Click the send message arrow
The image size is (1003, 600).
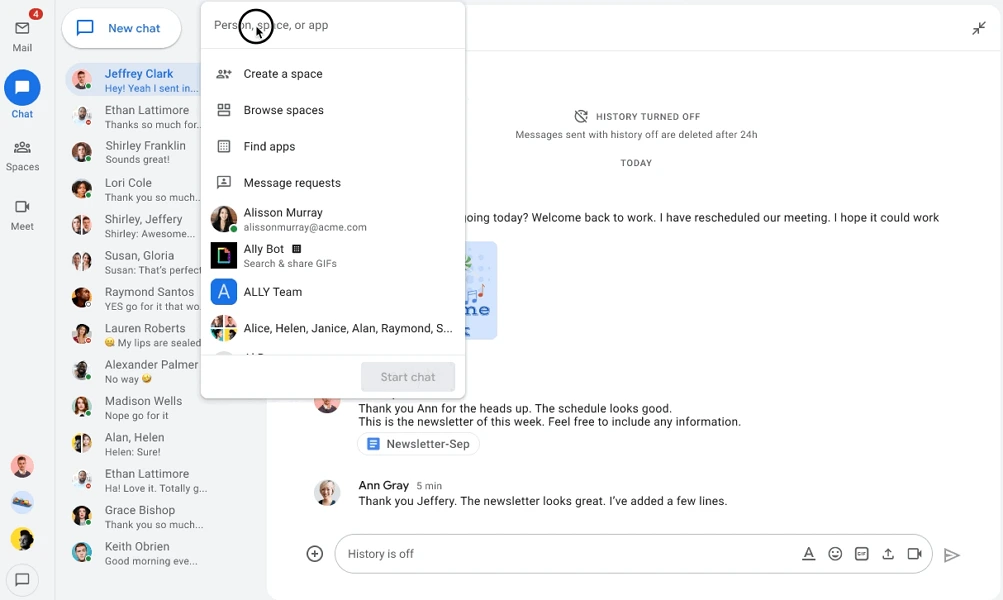(x=952, y=555)
